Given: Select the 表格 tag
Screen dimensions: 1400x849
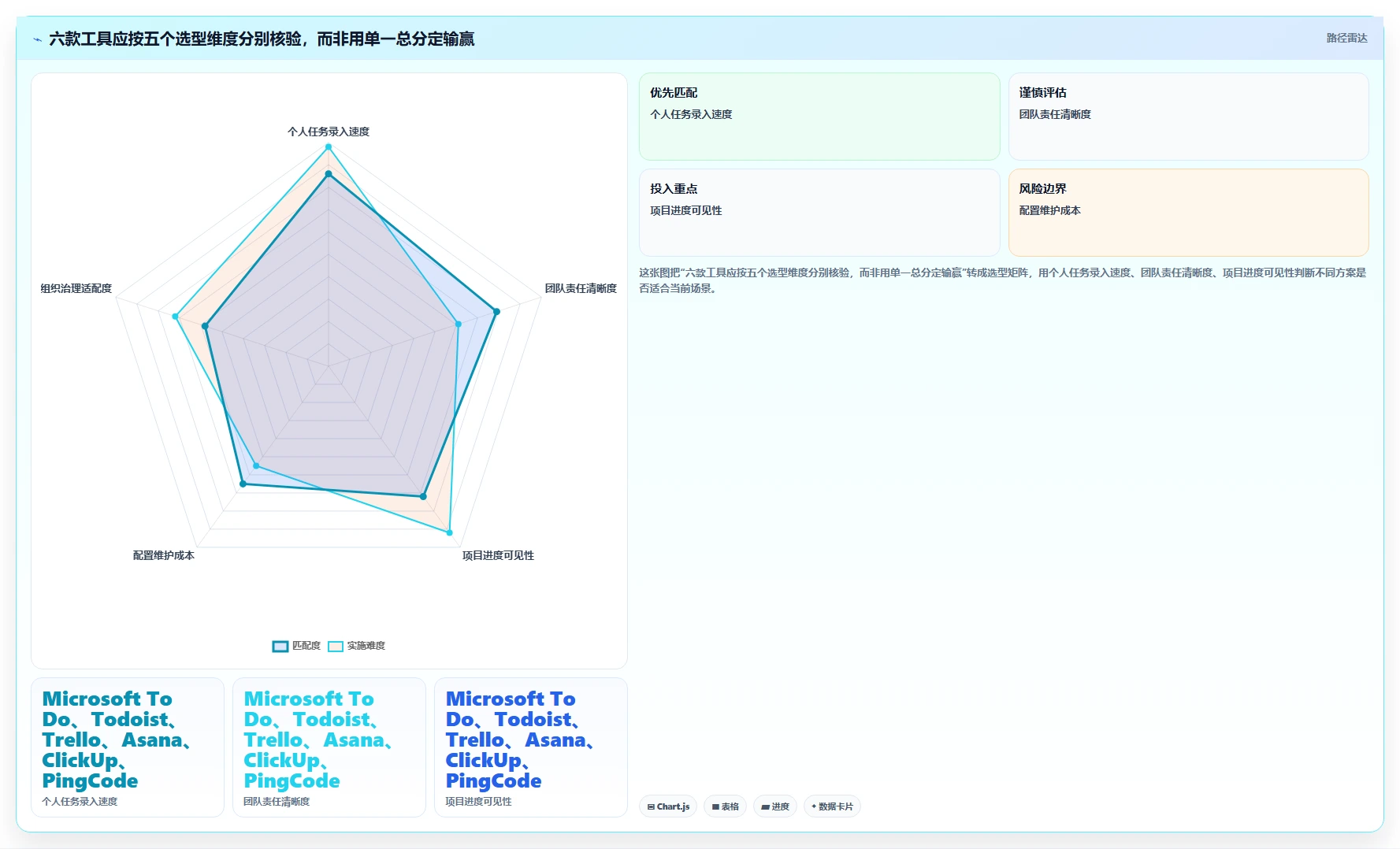Looking at the screenshot, I should point(726,806).
